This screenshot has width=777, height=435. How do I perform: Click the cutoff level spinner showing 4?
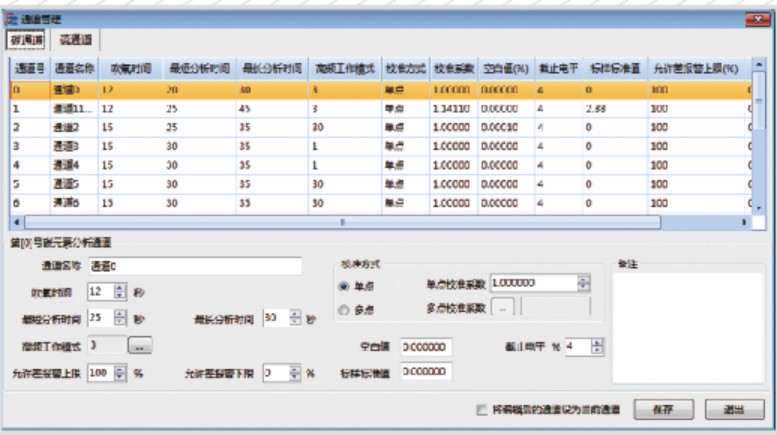coord(585,347)
